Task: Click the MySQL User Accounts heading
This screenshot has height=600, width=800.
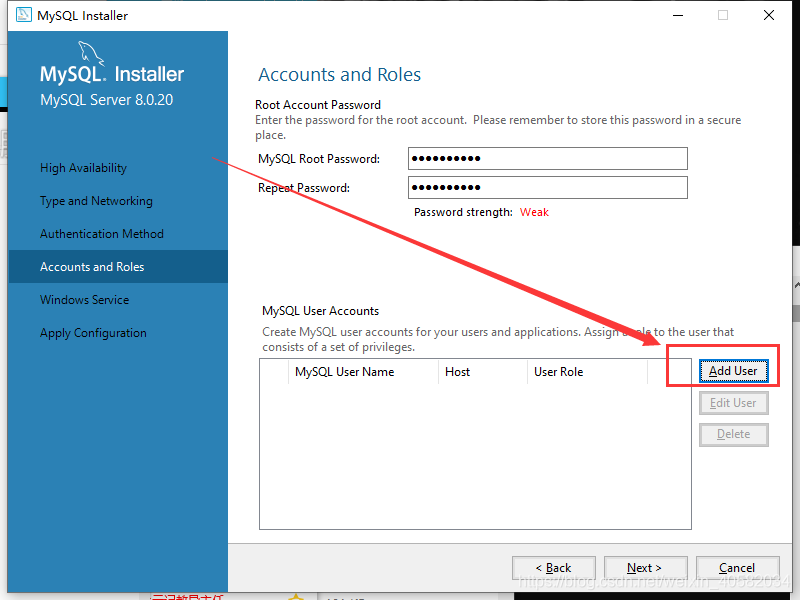Action: tap(320, 311)
